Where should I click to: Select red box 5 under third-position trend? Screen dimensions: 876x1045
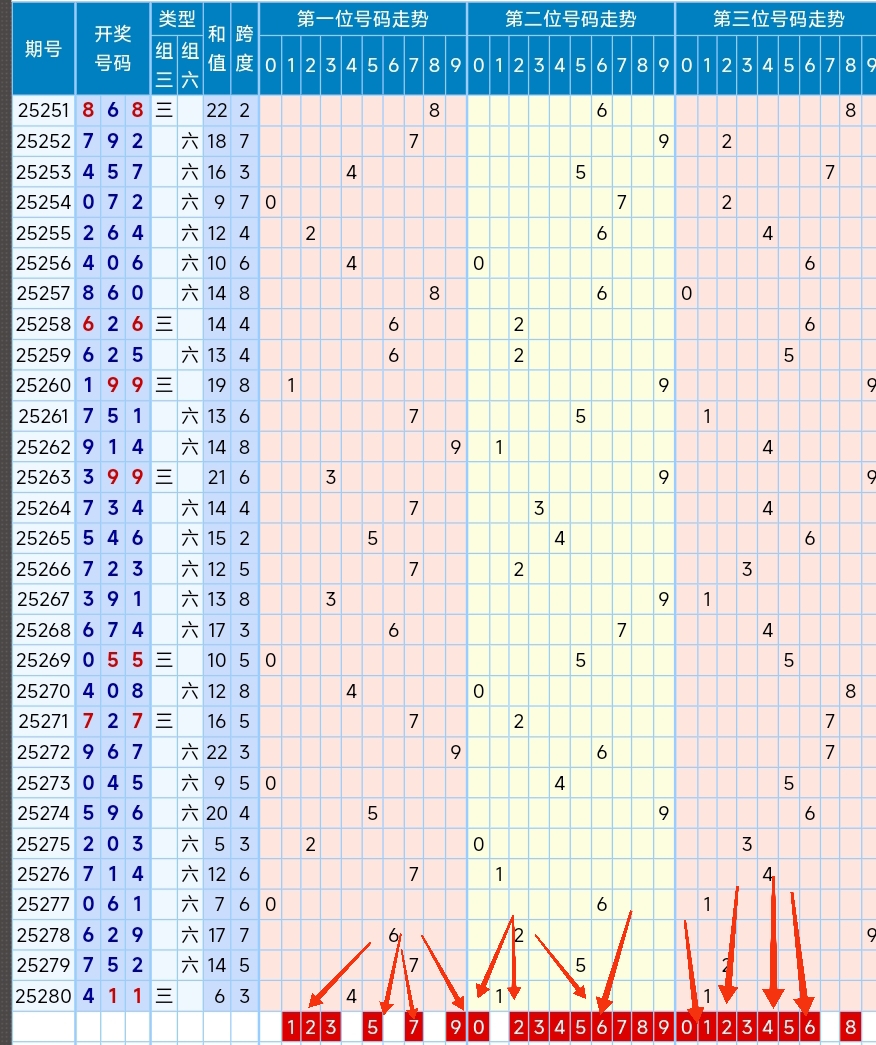[789, 1026]
